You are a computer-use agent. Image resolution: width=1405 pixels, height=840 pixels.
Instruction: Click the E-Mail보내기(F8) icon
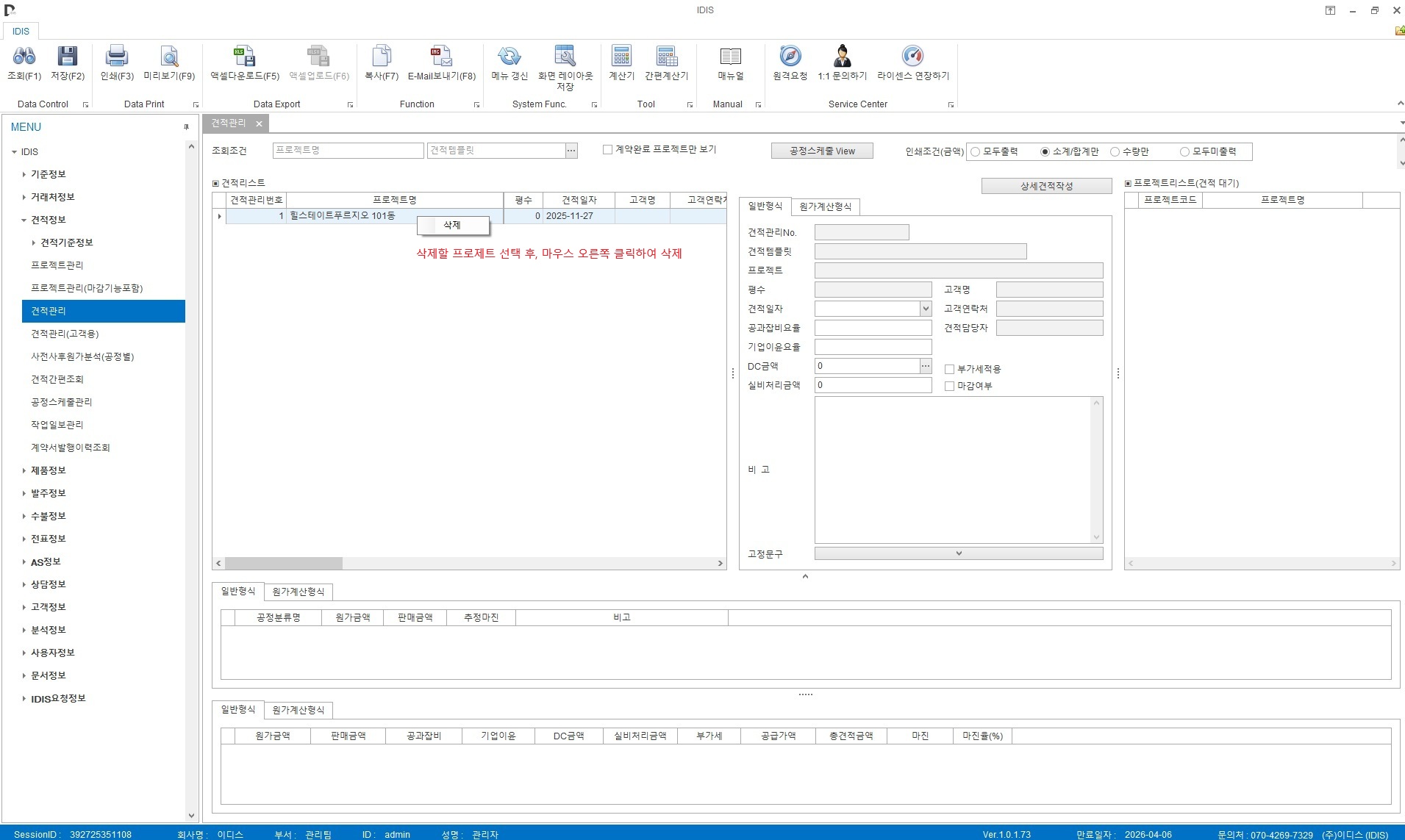[441, 57]
